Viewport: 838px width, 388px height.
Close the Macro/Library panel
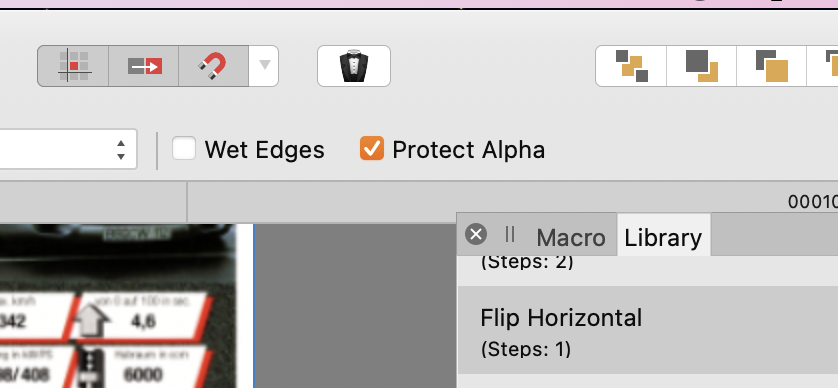tap(476, 234)
